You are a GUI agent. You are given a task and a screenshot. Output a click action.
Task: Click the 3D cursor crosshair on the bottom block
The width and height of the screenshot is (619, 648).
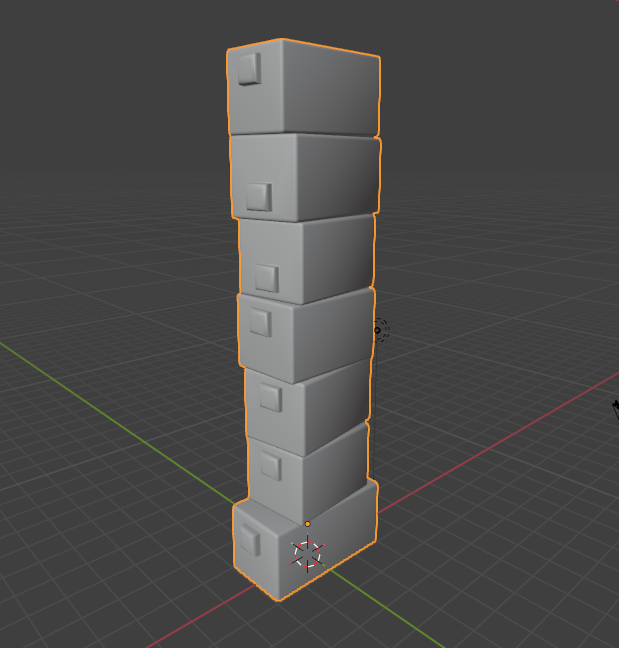tap(307, 554)
